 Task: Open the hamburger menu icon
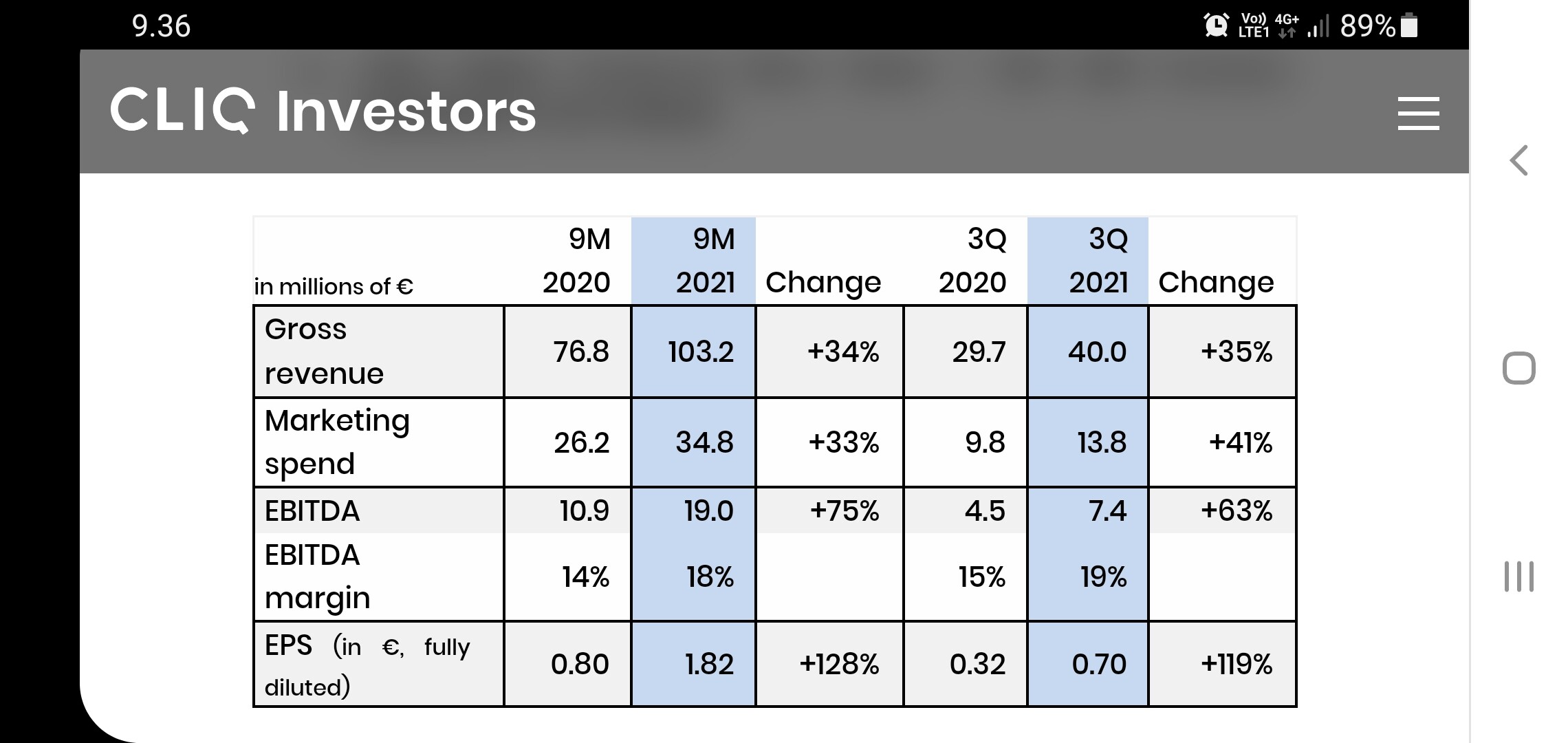click(1418, 114)
